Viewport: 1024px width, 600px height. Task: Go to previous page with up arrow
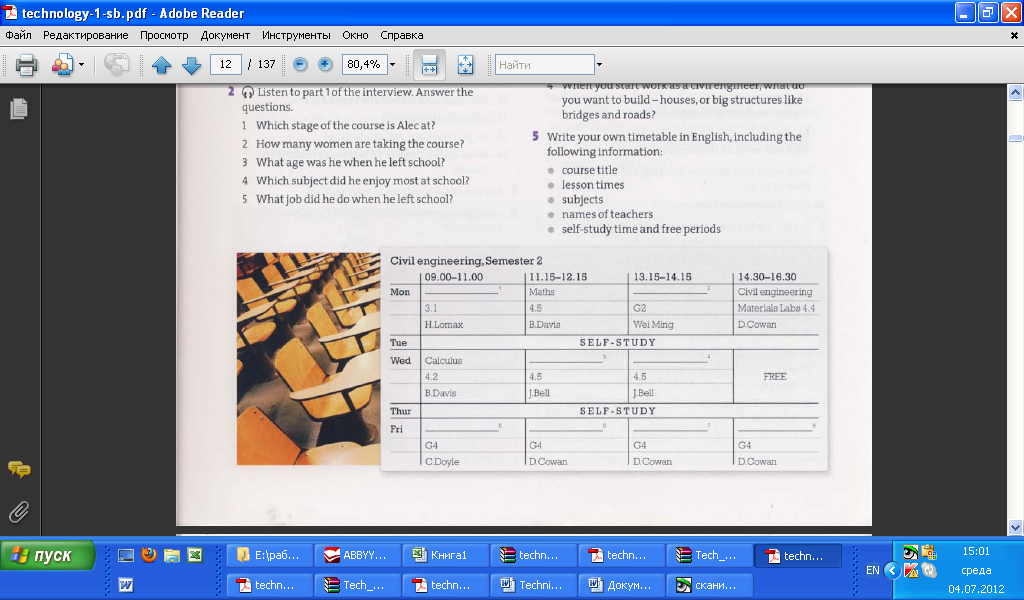pyautogui.click(x=162, y=65)
